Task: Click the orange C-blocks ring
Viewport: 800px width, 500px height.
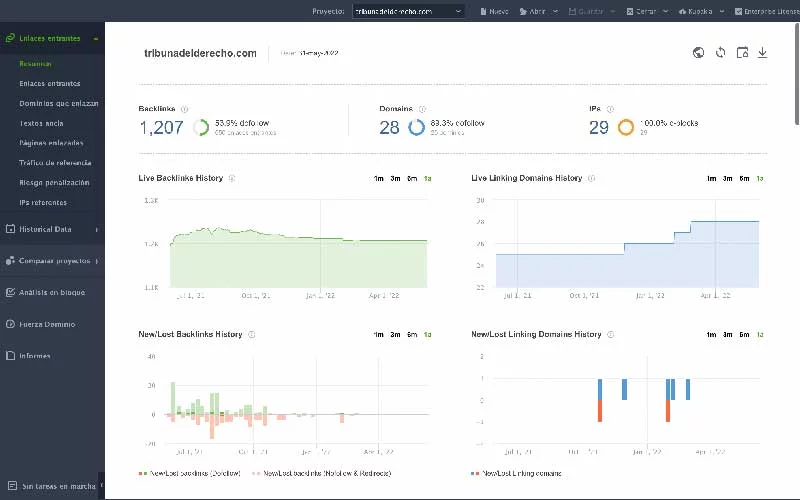Action: pyautogui.click(x=626, y=127)
